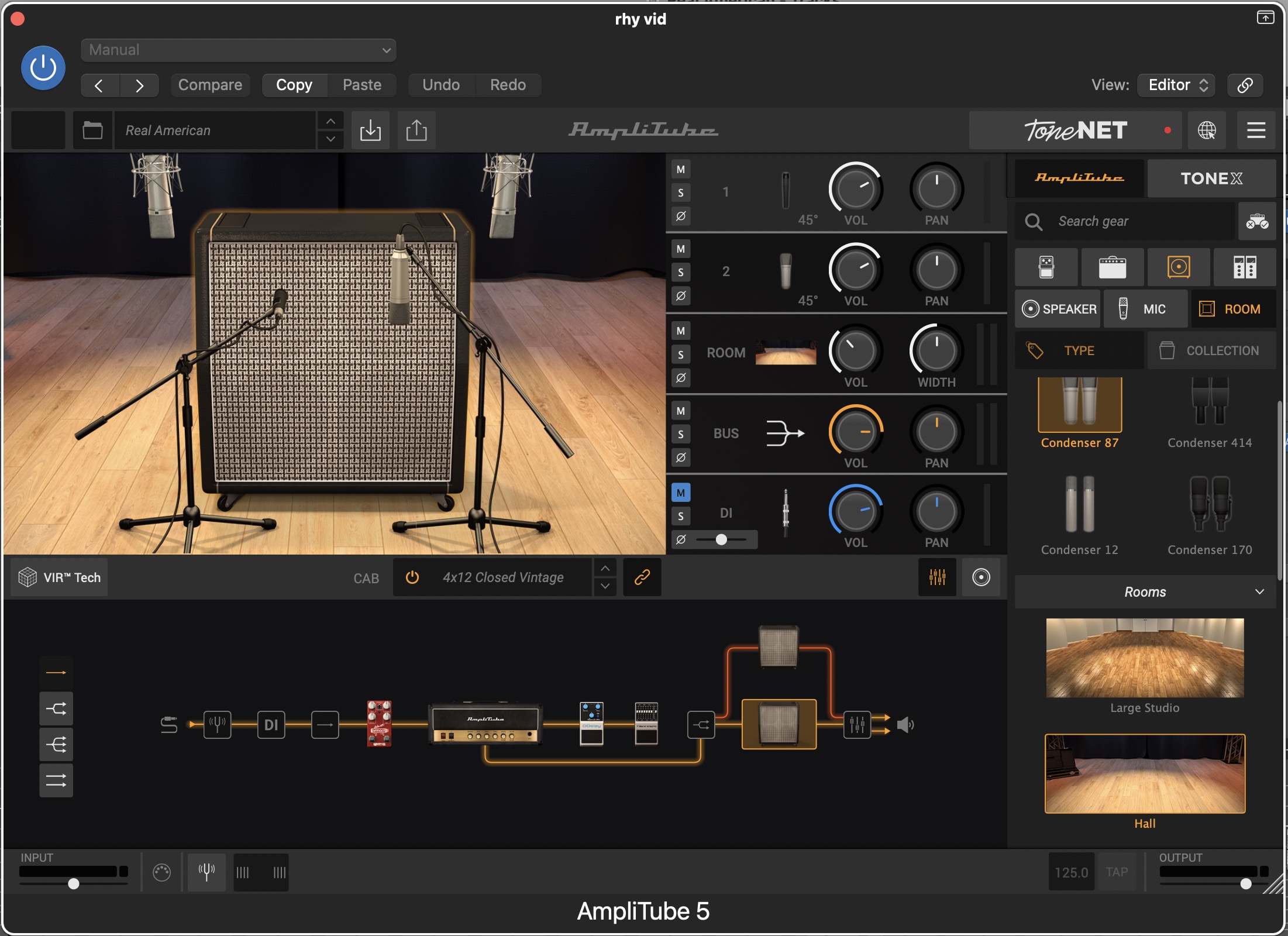Select the TYPE filter tab
The height and width of the screenshot is (936, 1288).
coord(1079,350)
